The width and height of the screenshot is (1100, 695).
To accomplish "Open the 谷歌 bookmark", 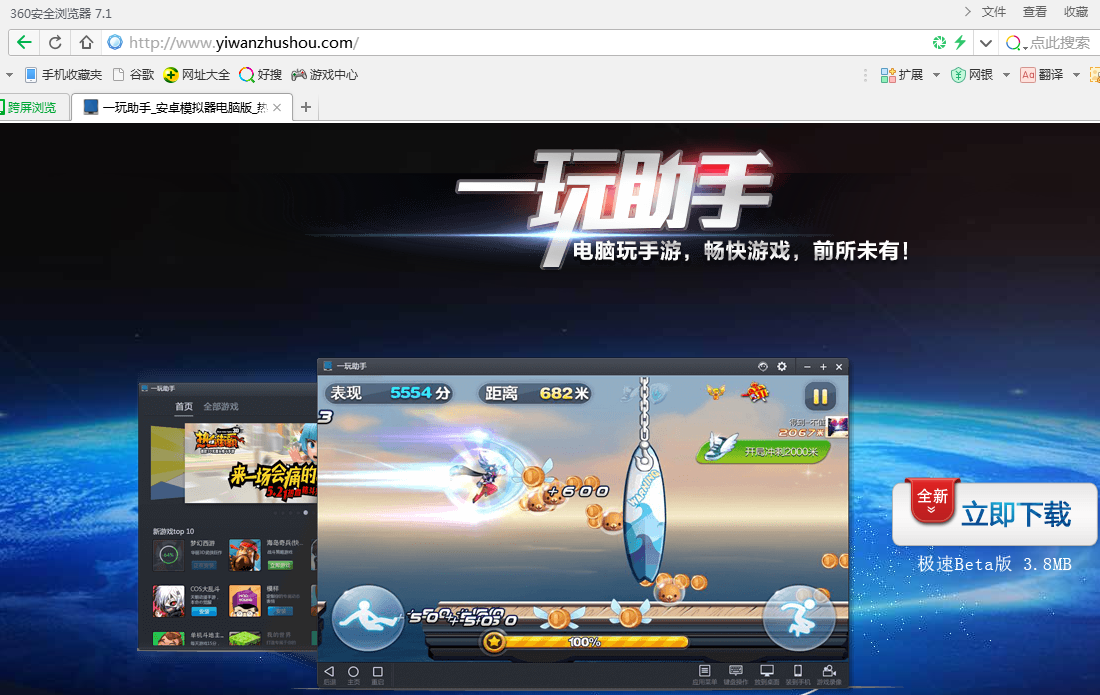I will [x=133, y=74].
